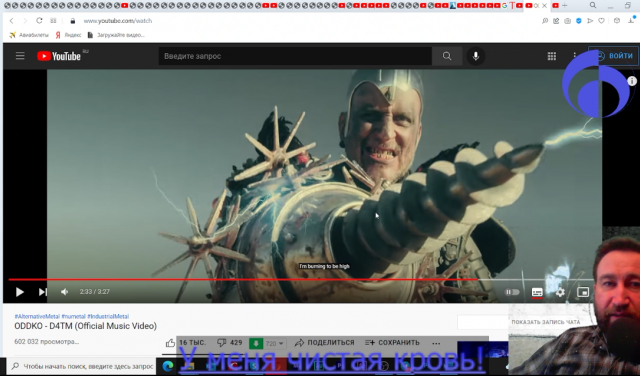
Task: Click the YouTube search magnifier button
Action: pos(447,56)
